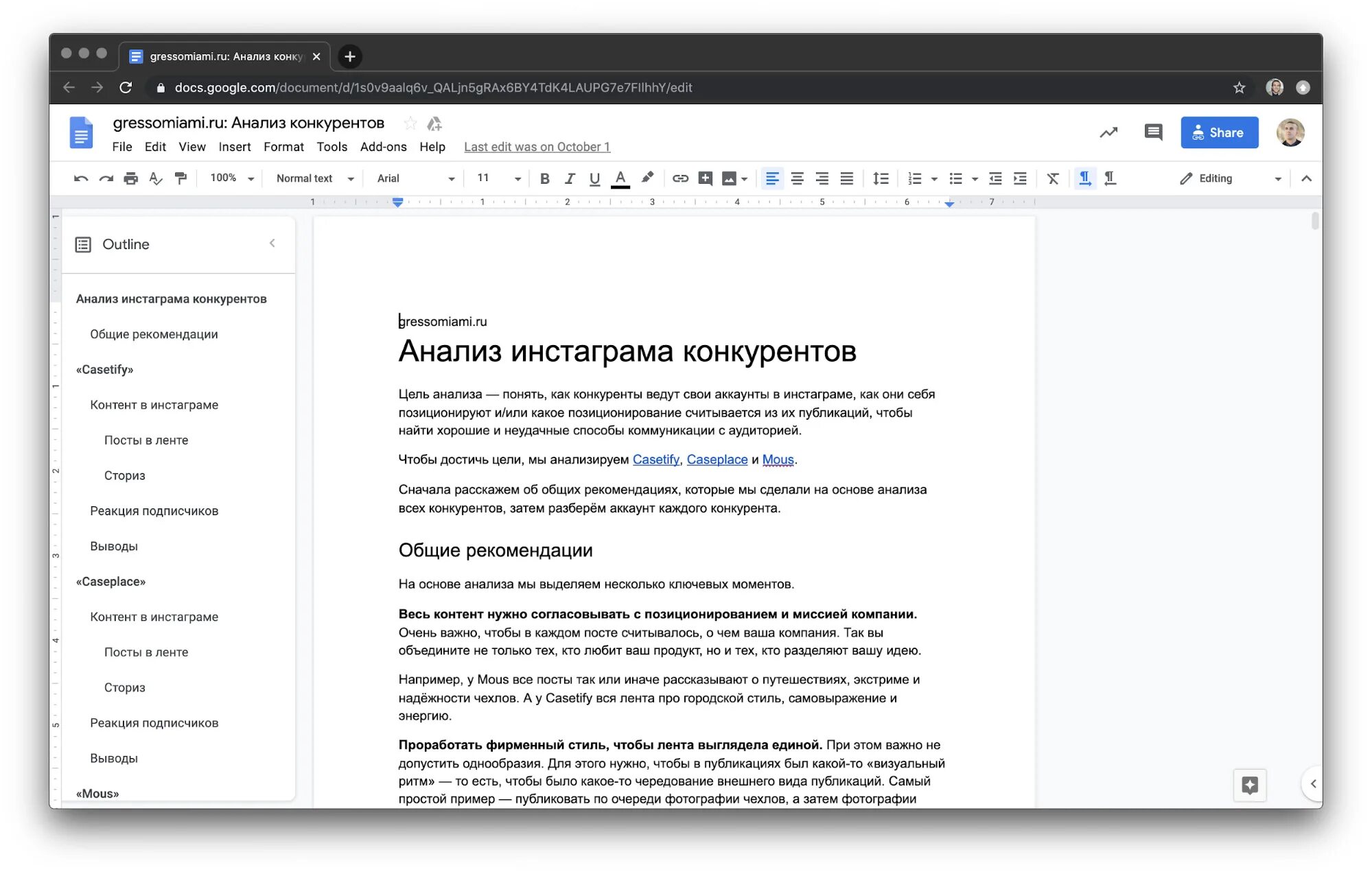
Task: Open the Editing mode dropdown
Action: click(x=1229, y=178)
